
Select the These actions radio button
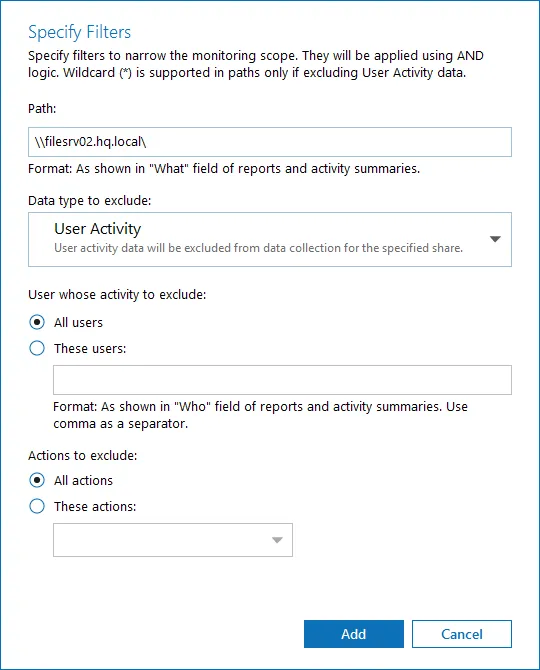(x=37, y=506)
